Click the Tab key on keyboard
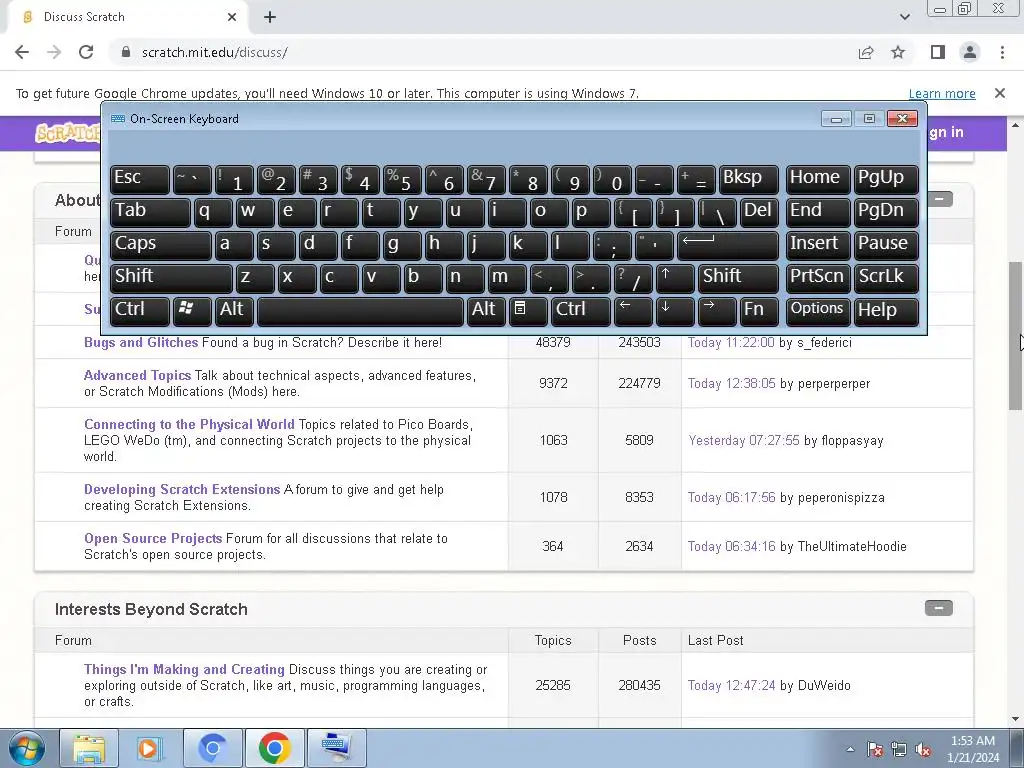 pos(150,212)
